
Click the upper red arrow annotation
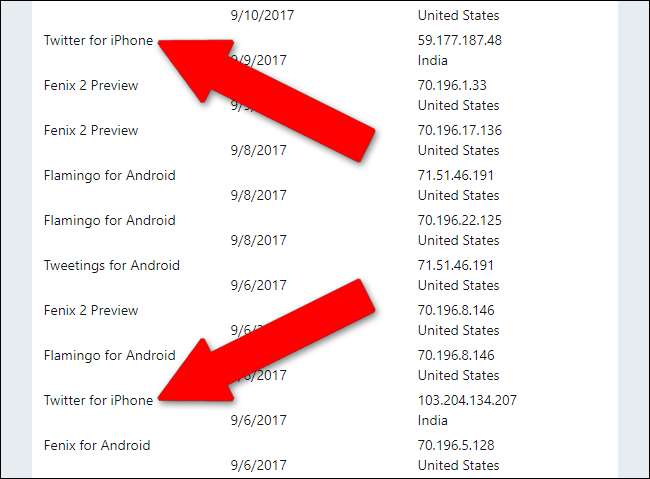coord(266,100)
